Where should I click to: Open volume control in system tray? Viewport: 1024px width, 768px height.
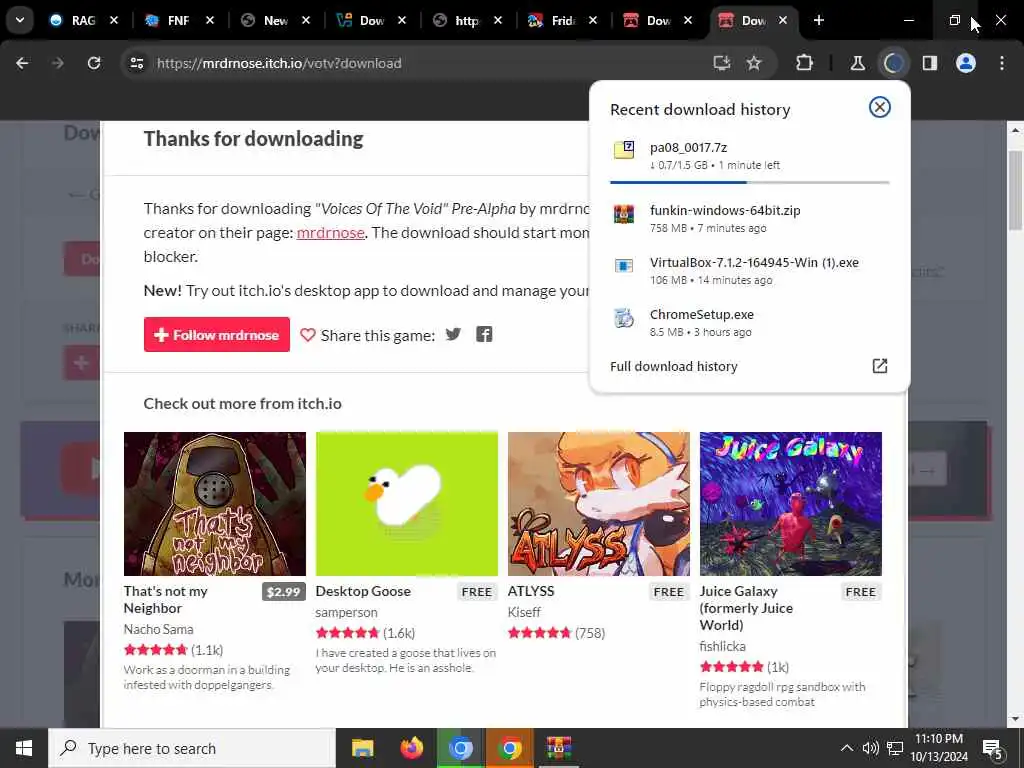870,748
